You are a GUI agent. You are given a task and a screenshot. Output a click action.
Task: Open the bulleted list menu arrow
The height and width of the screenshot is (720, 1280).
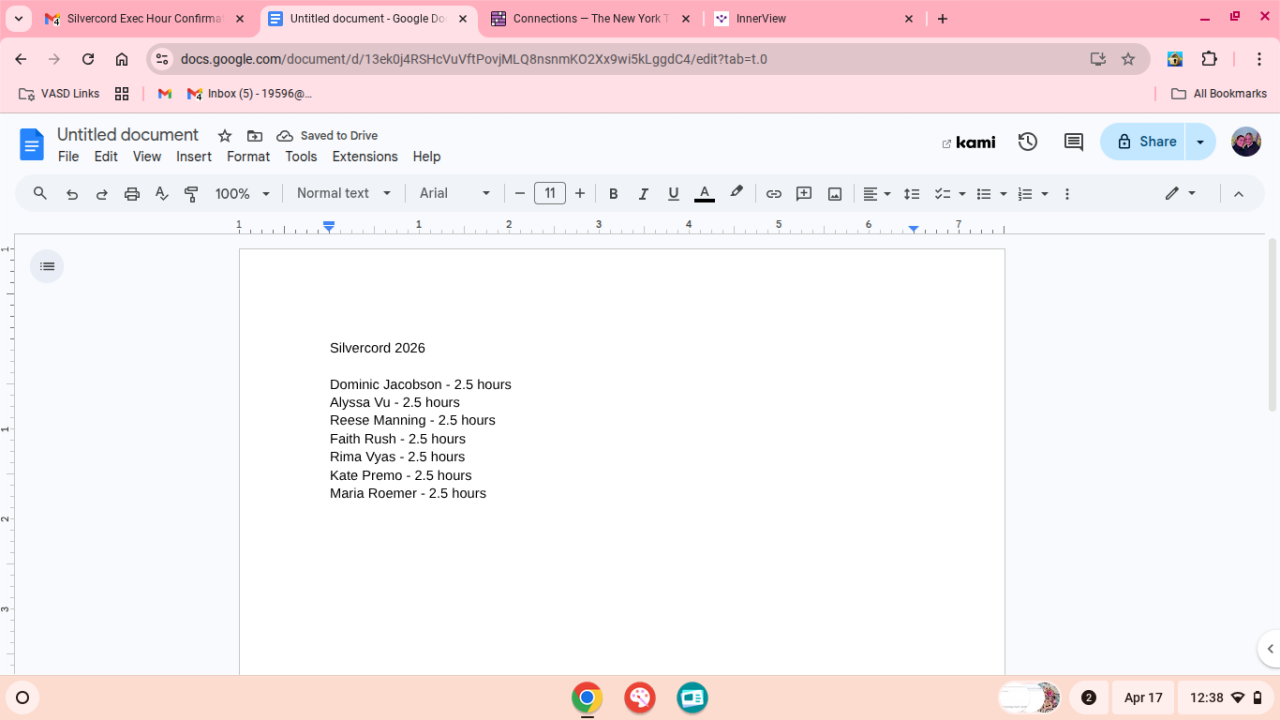point(1003,194)
